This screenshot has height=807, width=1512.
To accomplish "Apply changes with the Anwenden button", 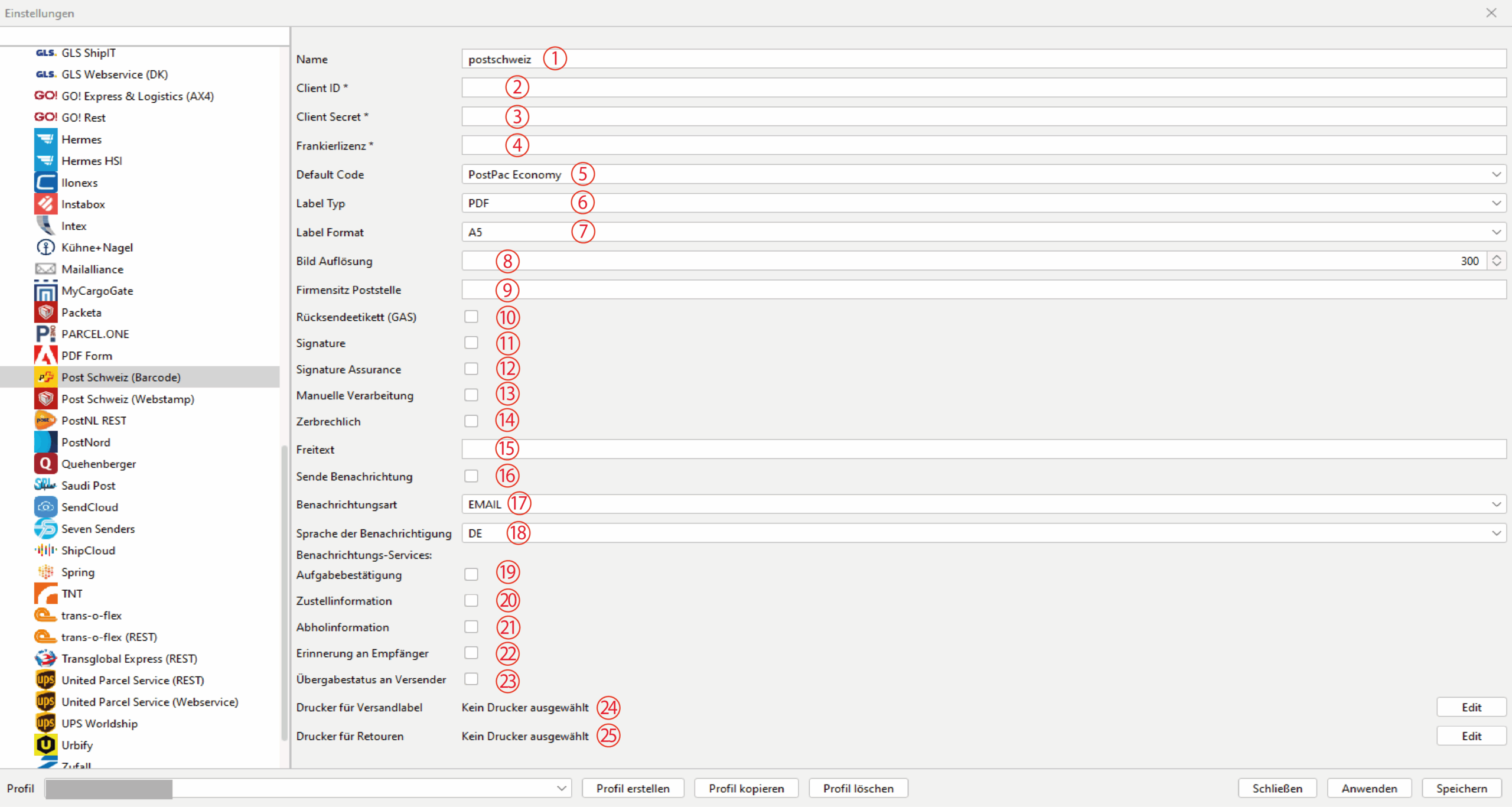I will pos(1369,788).
